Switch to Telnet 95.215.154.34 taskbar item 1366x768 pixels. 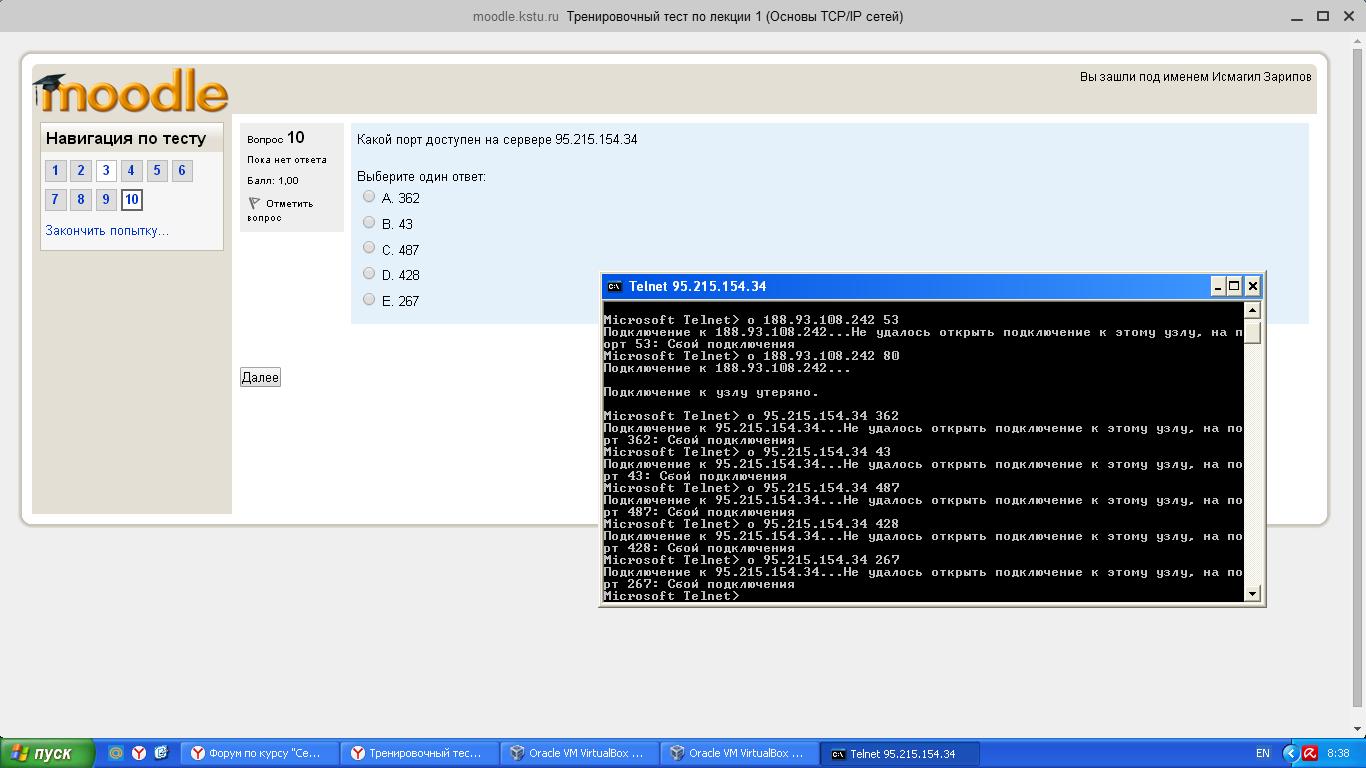(900, 754)
